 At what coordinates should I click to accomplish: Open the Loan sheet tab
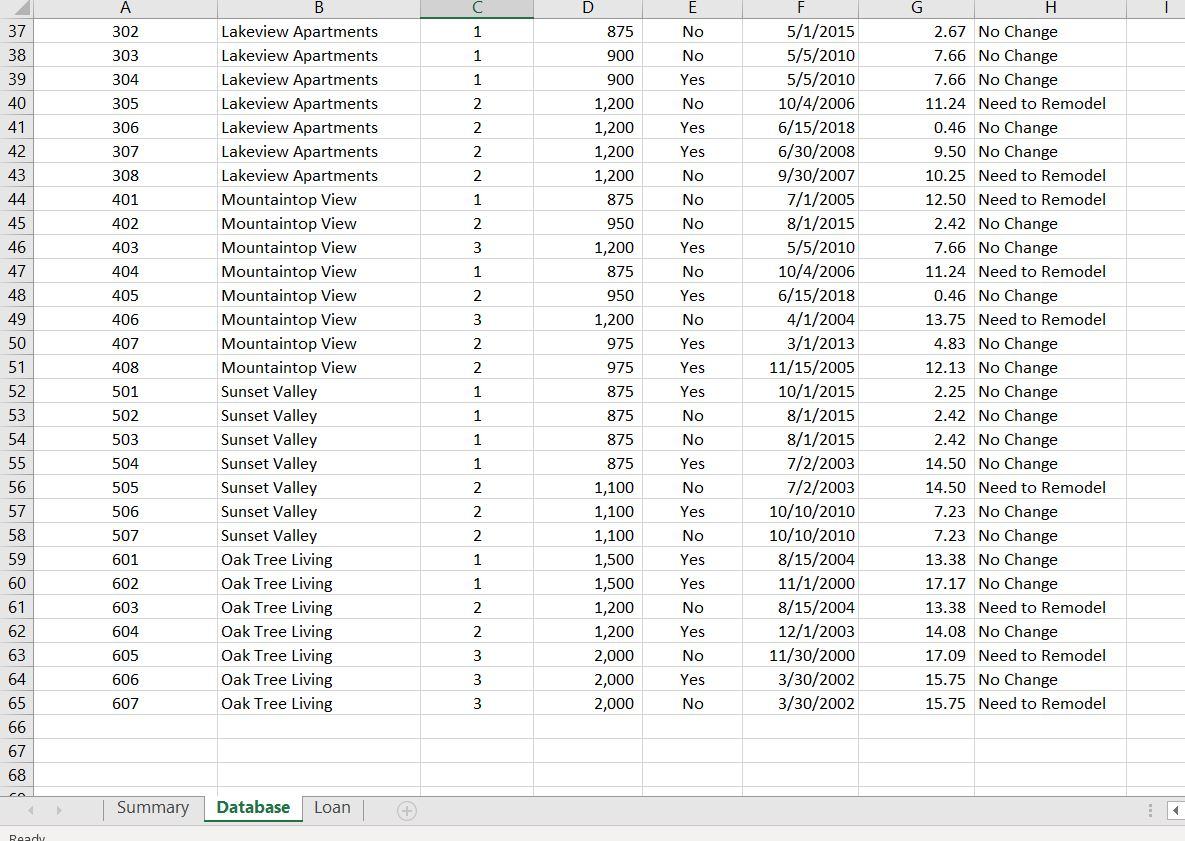[332, 807]
